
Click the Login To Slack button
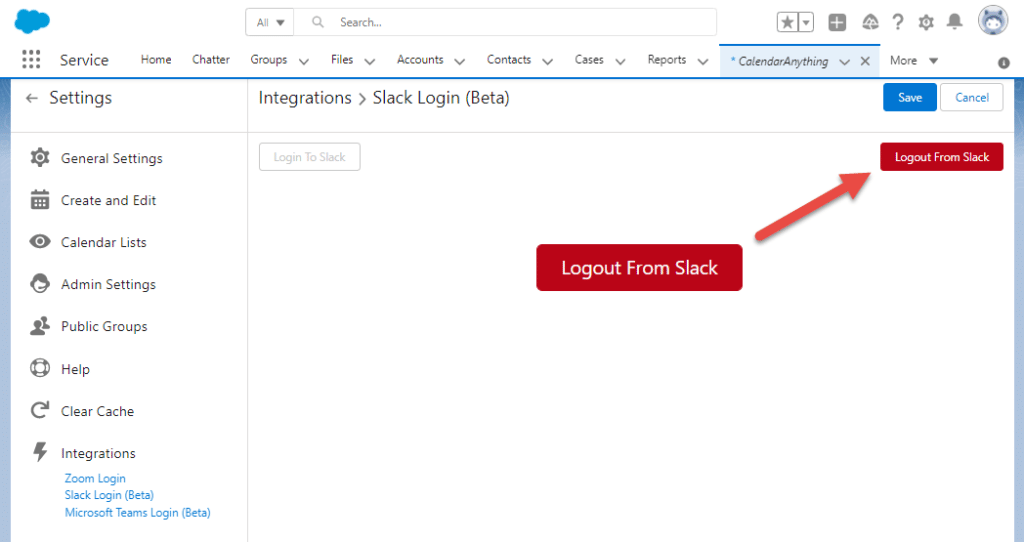tap(310, 157)
